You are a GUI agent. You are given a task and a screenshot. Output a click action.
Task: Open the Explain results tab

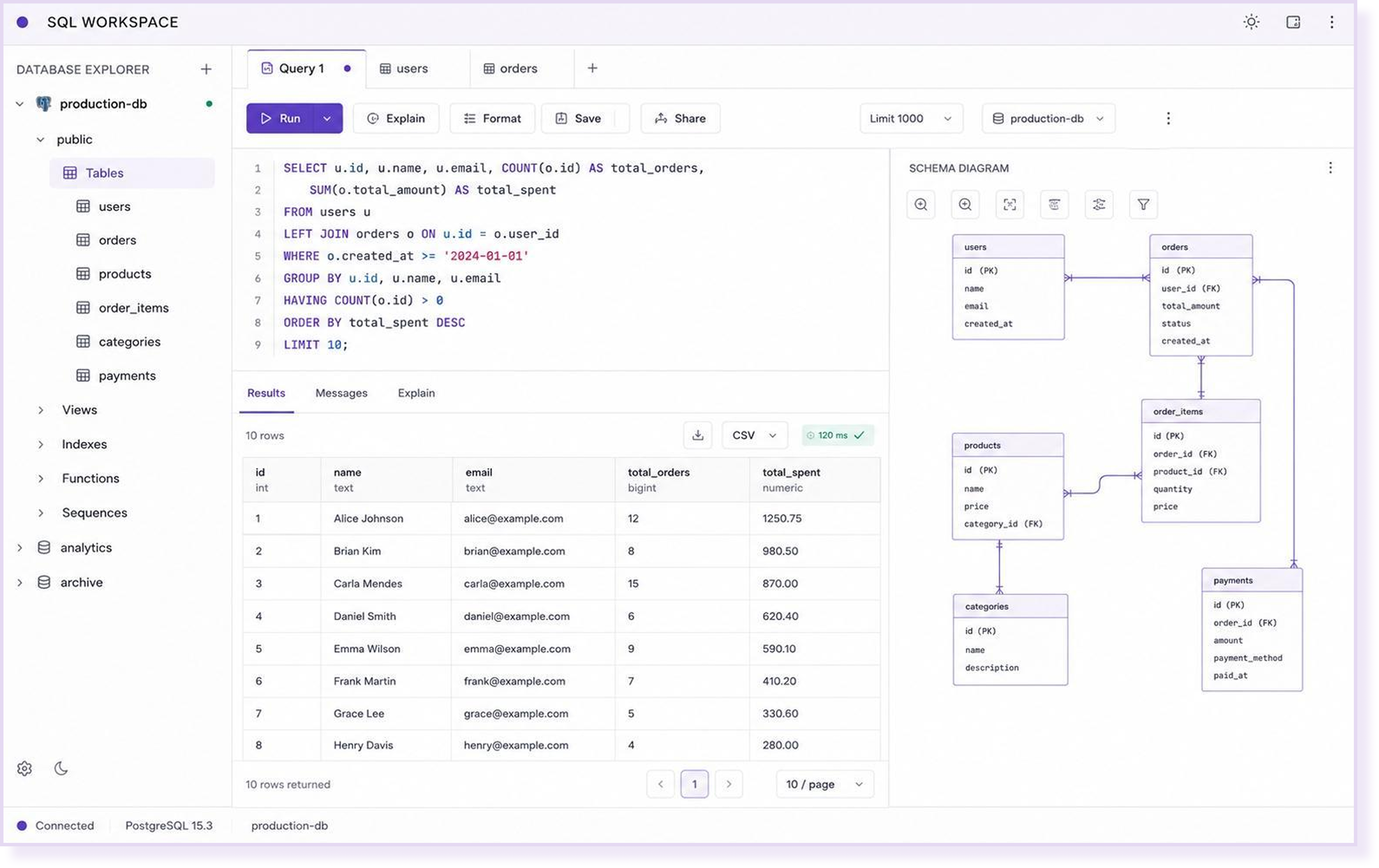(x=416, y=393)
